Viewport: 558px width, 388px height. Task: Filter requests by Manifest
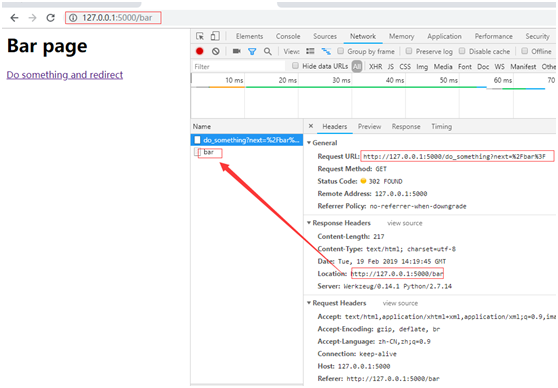(x=523, y=67)
